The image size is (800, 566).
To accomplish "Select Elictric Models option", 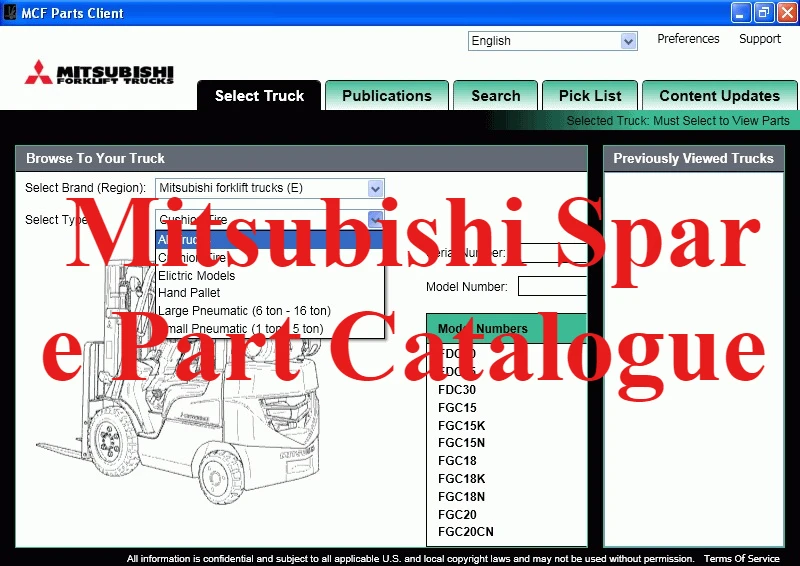I will (270, 276).
